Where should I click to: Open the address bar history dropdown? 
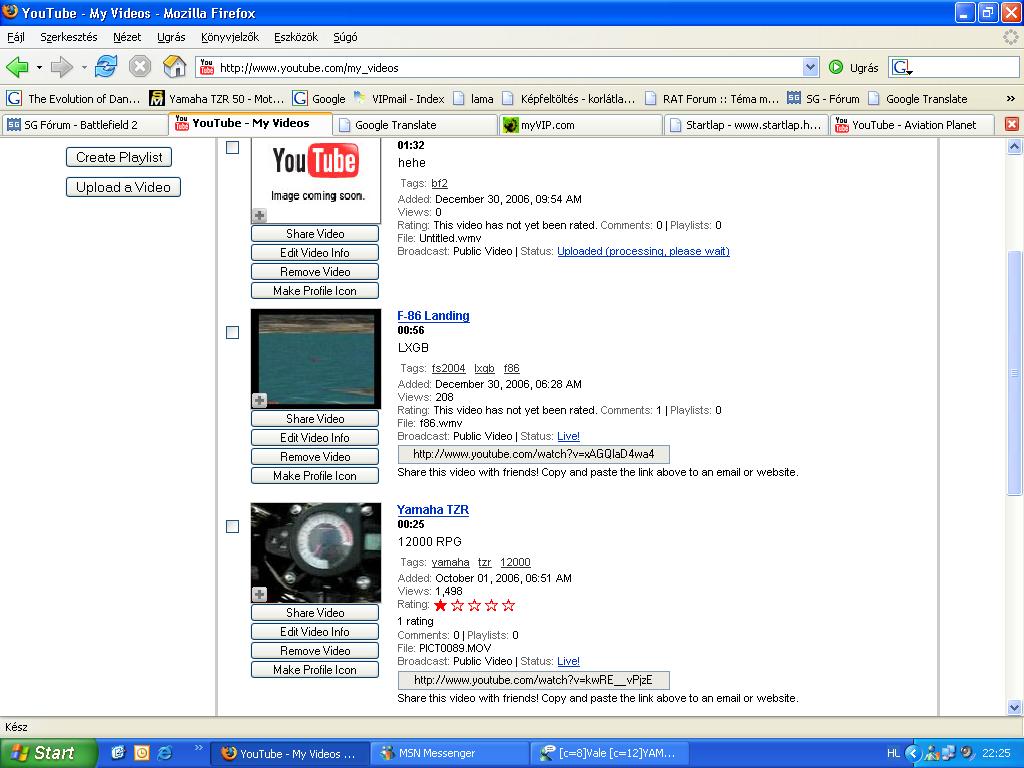click(x=810, y=68)
